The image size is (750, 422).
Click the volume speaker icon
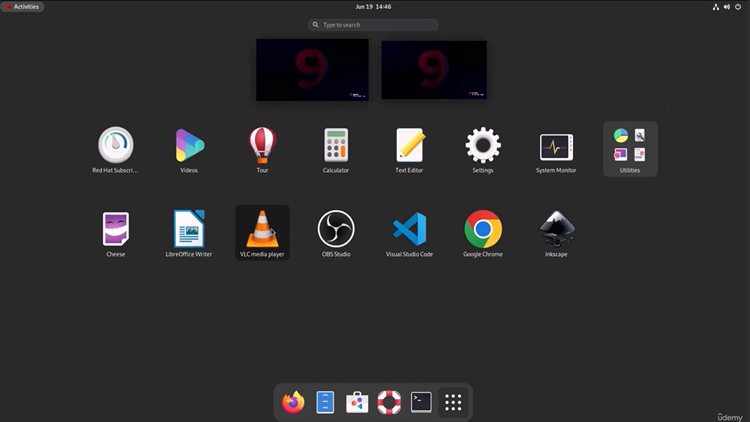point(727,7)
